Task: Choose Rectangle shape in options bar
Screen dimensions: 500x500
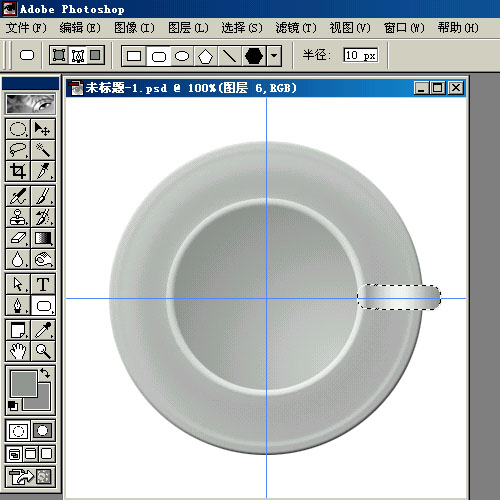Action: click(134, 56)
